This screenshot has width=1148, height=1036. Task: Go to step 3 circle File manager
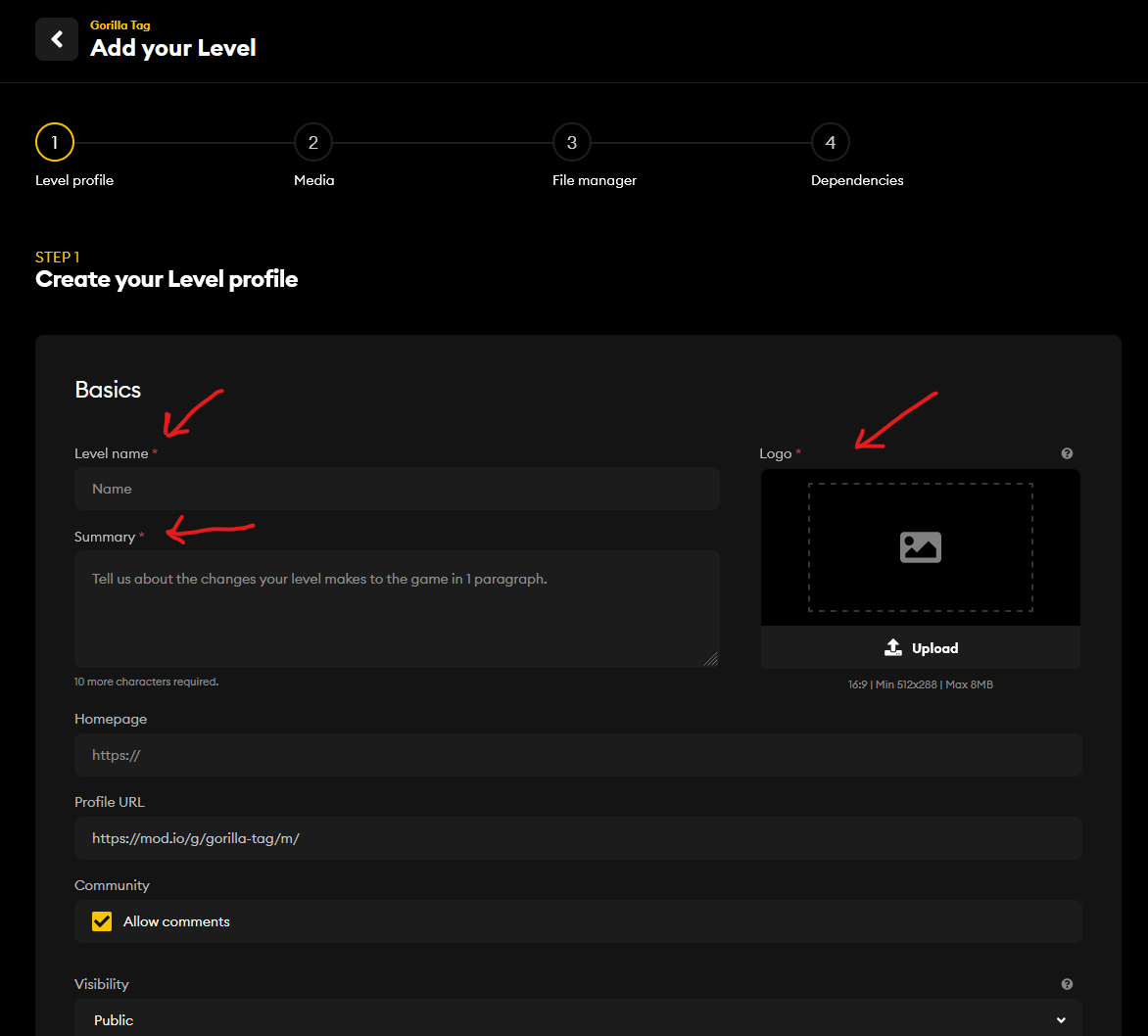[571, 143]
